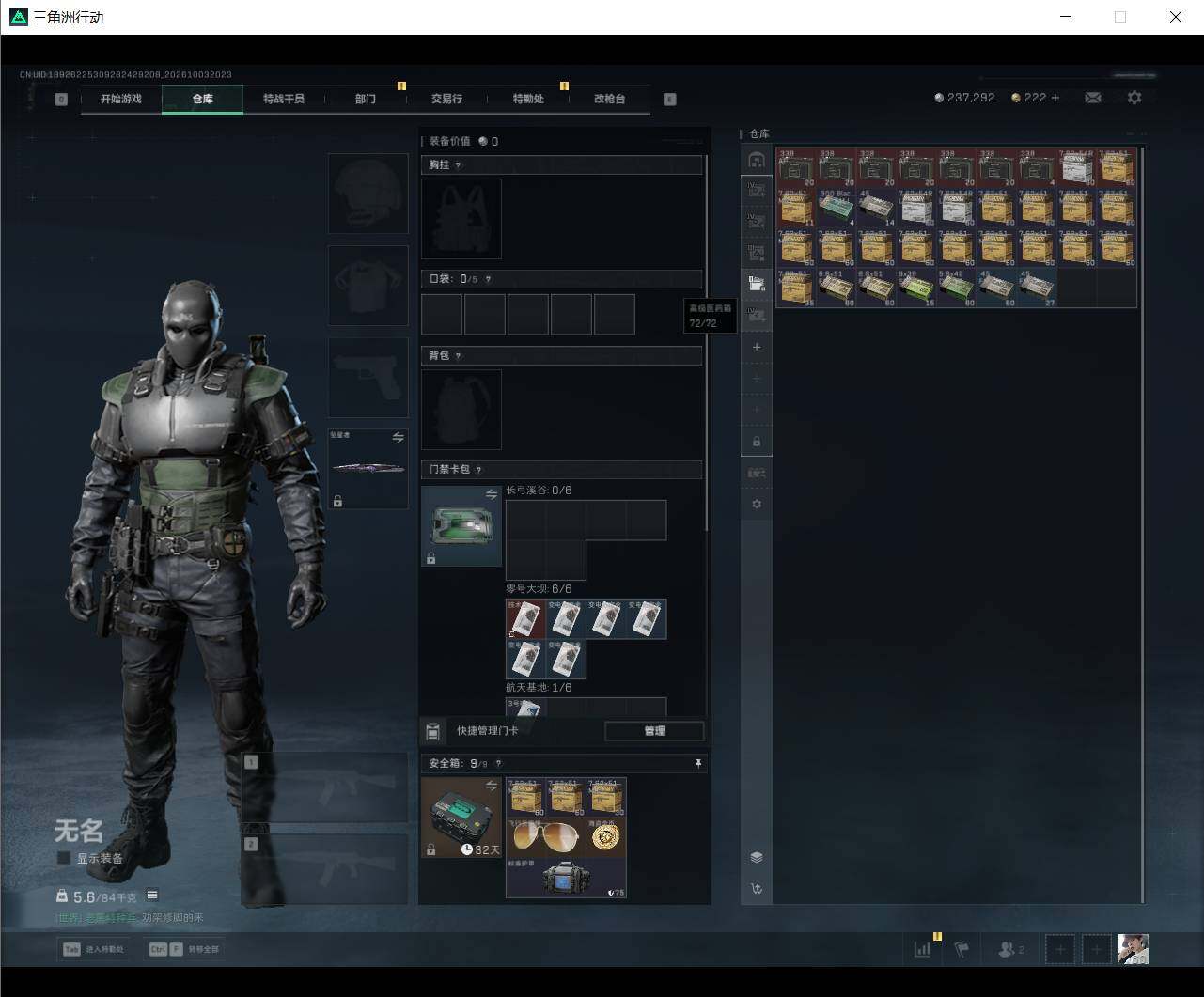The height and width of the screenshot is (997, 1204).
Task: Click the first plus slot in warehouse sidebar
Action: 757,347
